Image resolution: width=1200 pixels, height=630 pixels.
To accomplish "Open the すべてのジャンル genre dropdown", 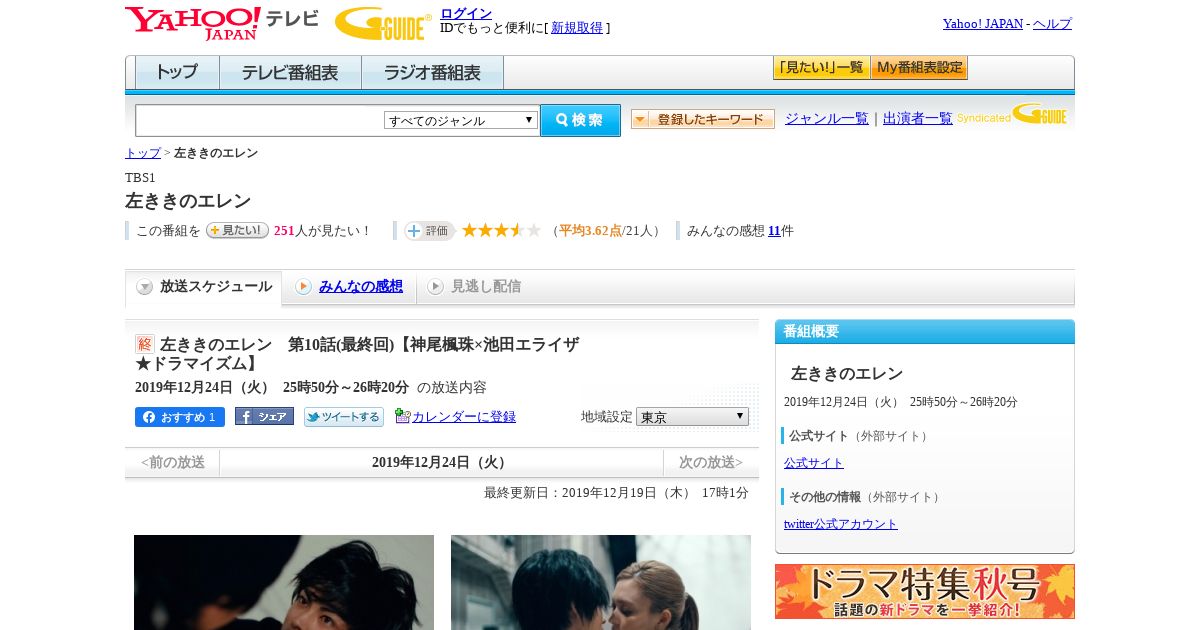I will click(x=461, y=120).
